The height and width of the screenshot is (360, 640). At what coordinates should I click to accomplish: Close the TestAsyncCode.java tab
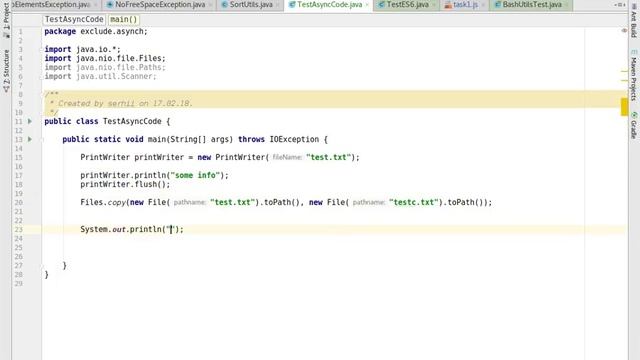(367, 5)
